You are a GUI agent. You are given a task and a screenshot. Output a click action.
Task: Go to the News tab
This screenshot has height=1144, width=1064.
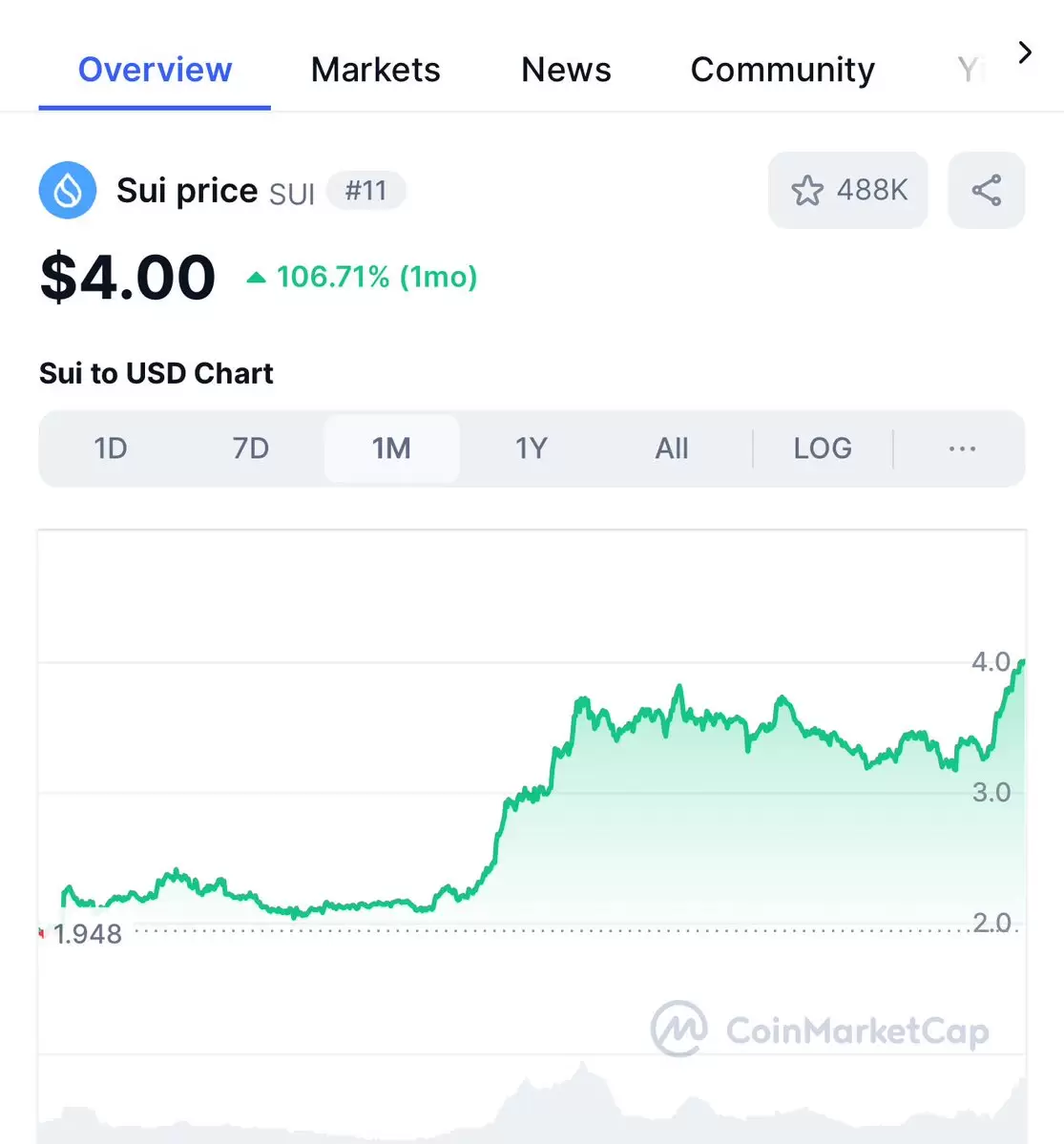566,70
